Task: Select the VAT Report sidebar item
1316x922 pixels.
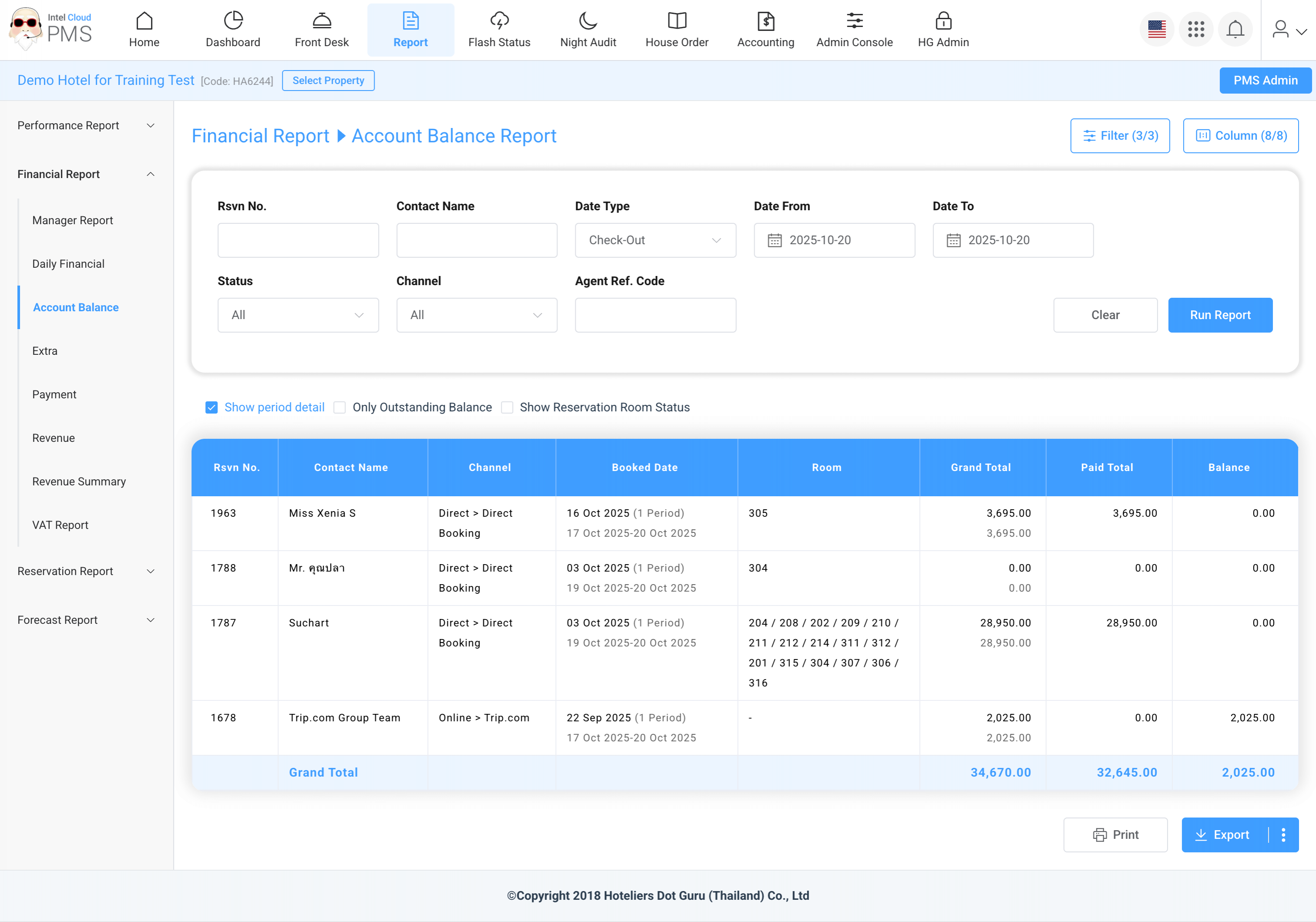Action: click(60, 525)
